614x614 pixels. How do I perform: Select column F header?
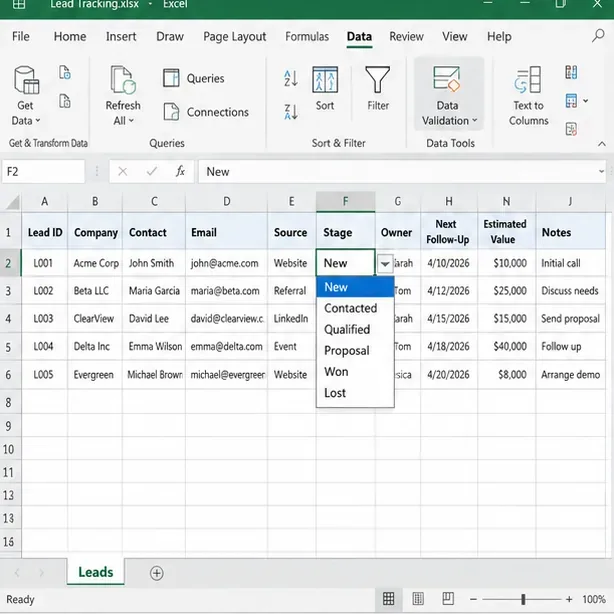pos(345,201)
